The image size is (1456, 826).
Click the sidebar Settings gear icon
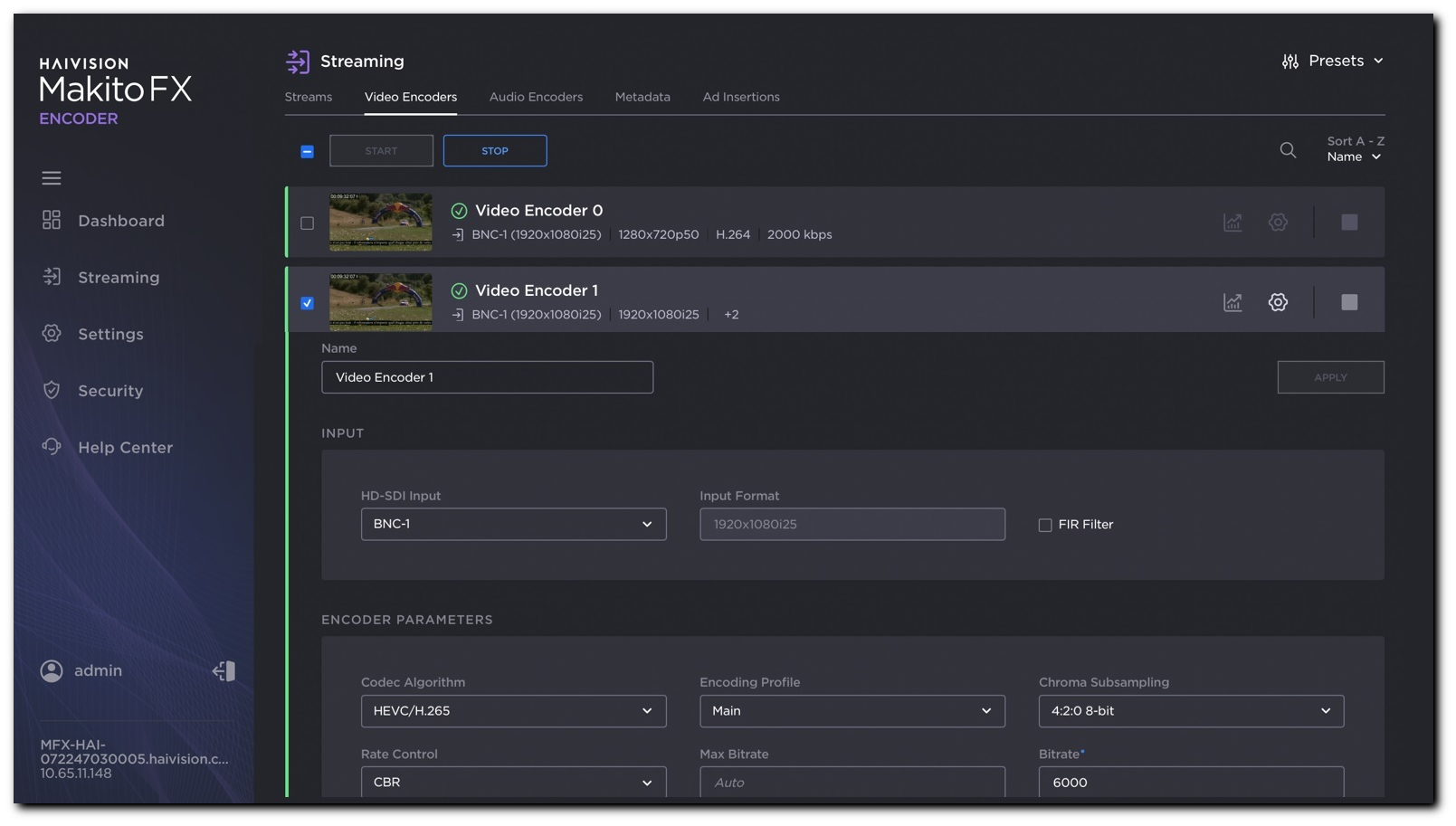52,333
